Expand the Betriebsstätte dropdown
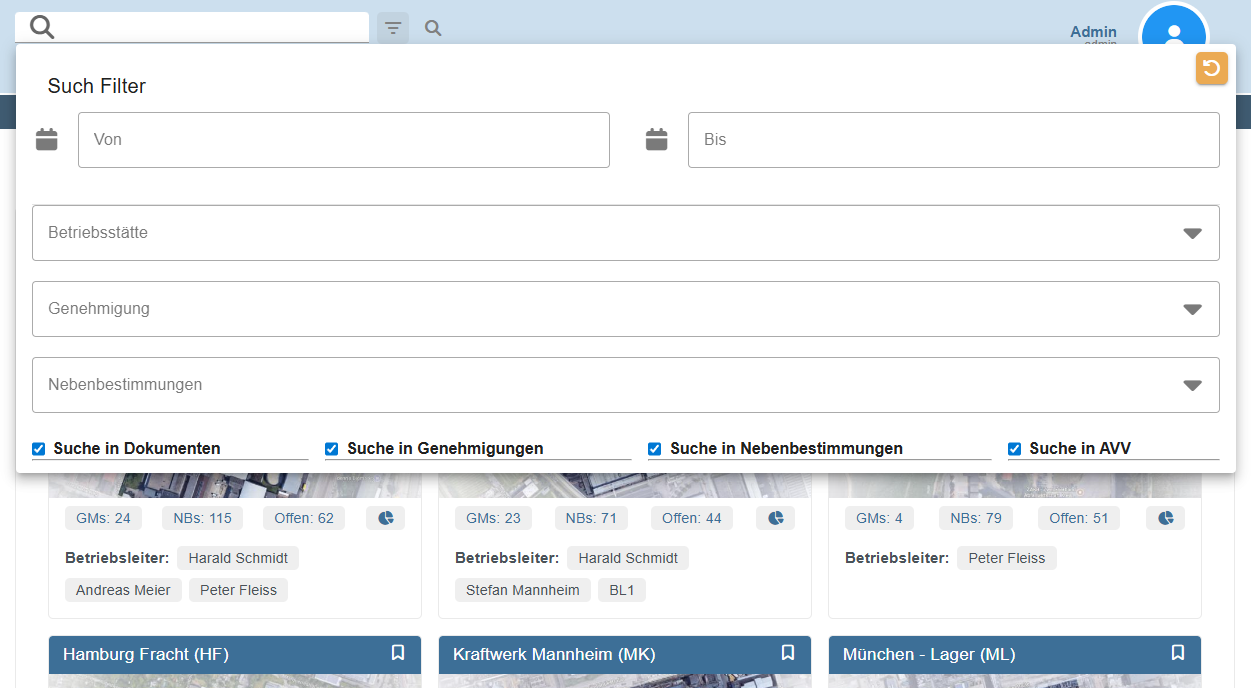This screenshot has height=688, width=1251. click(1192, 232)
